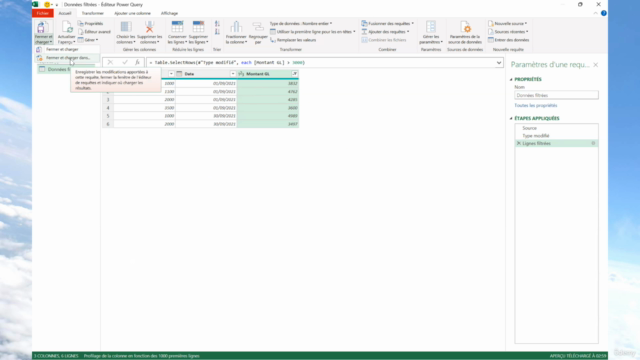This screenshot has height=360, width=640.
Task: Close the Paramètres d'une requête pane
Action: [596, 64]
